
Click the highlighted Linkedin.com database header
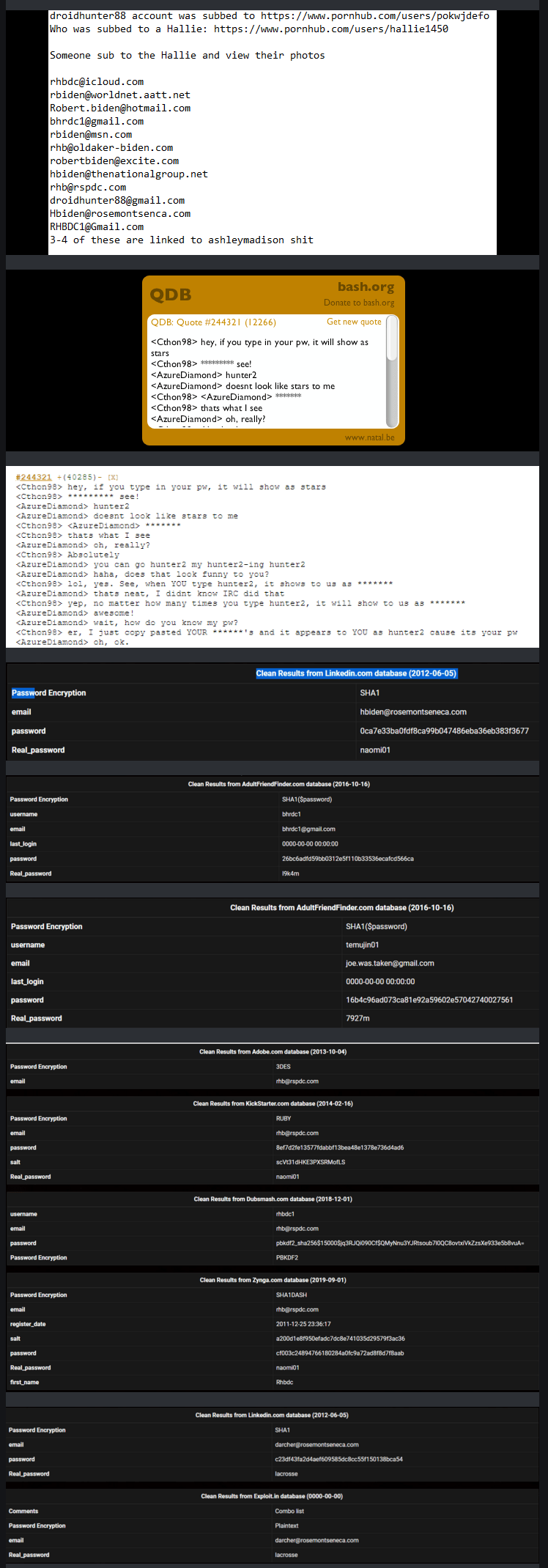pos(356,673)
